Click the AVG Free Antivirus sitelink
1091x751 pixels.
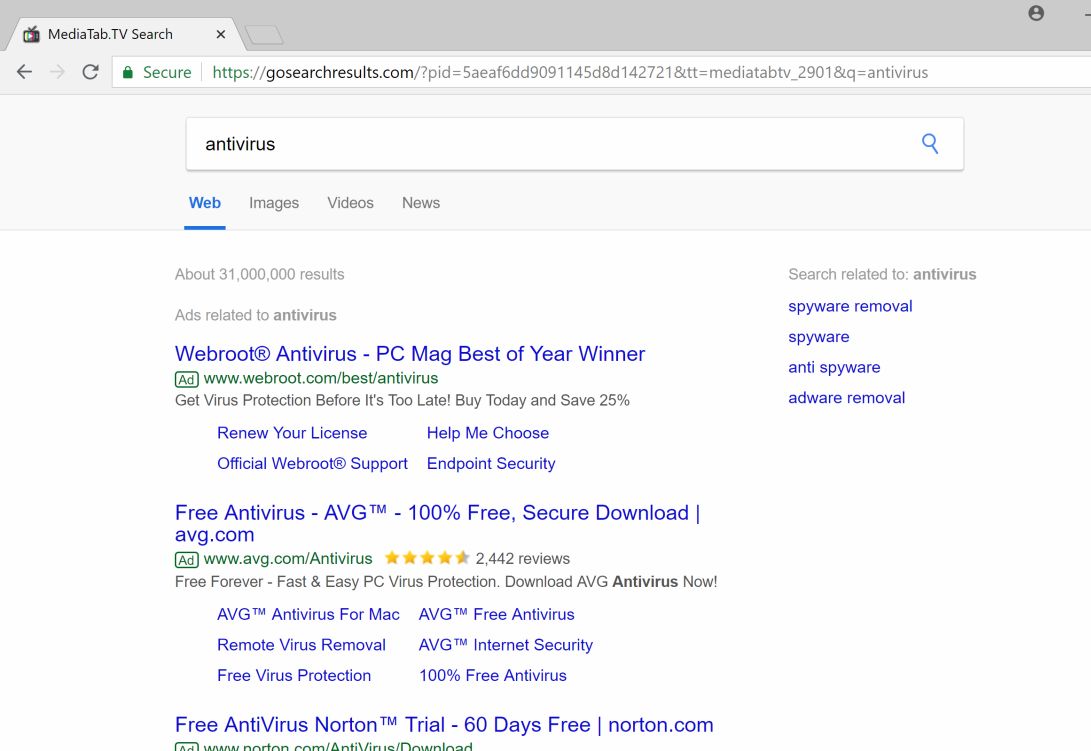[x=496, y=614]
